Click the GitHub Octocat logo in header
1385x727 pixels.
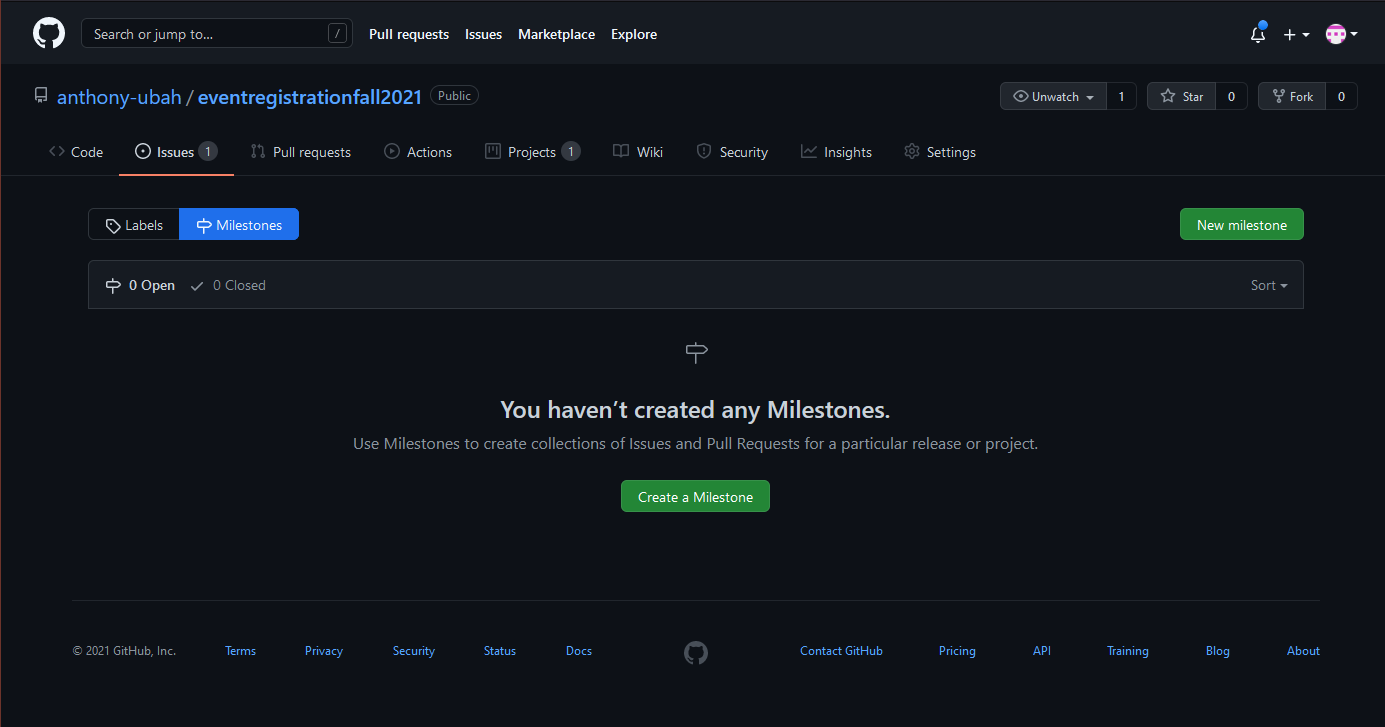(49, 34)
